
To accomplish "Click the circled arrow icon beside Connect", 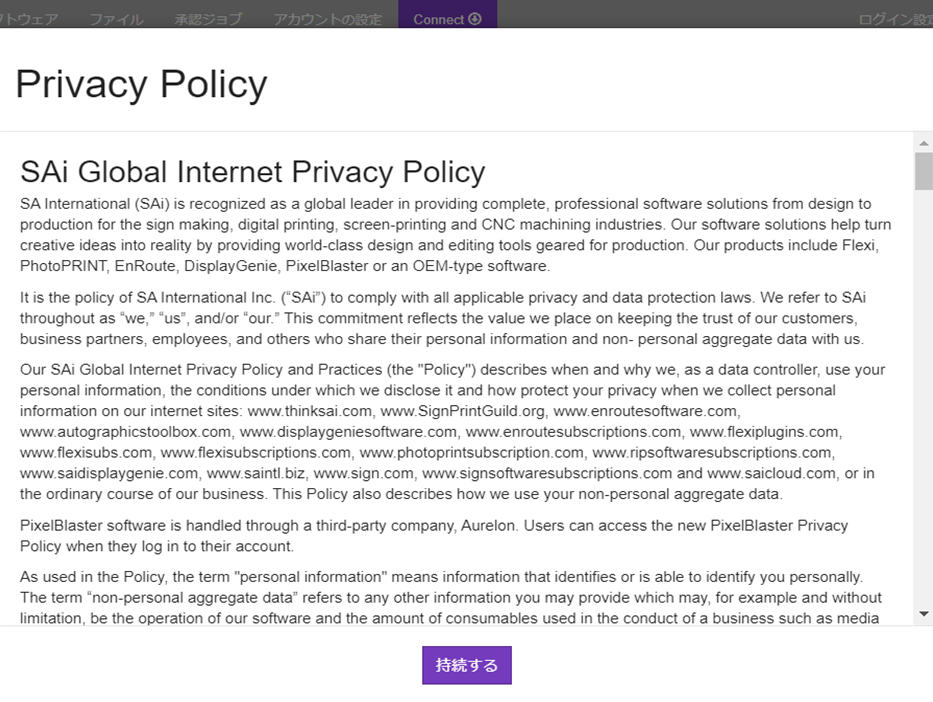I will tap(475, 19).
